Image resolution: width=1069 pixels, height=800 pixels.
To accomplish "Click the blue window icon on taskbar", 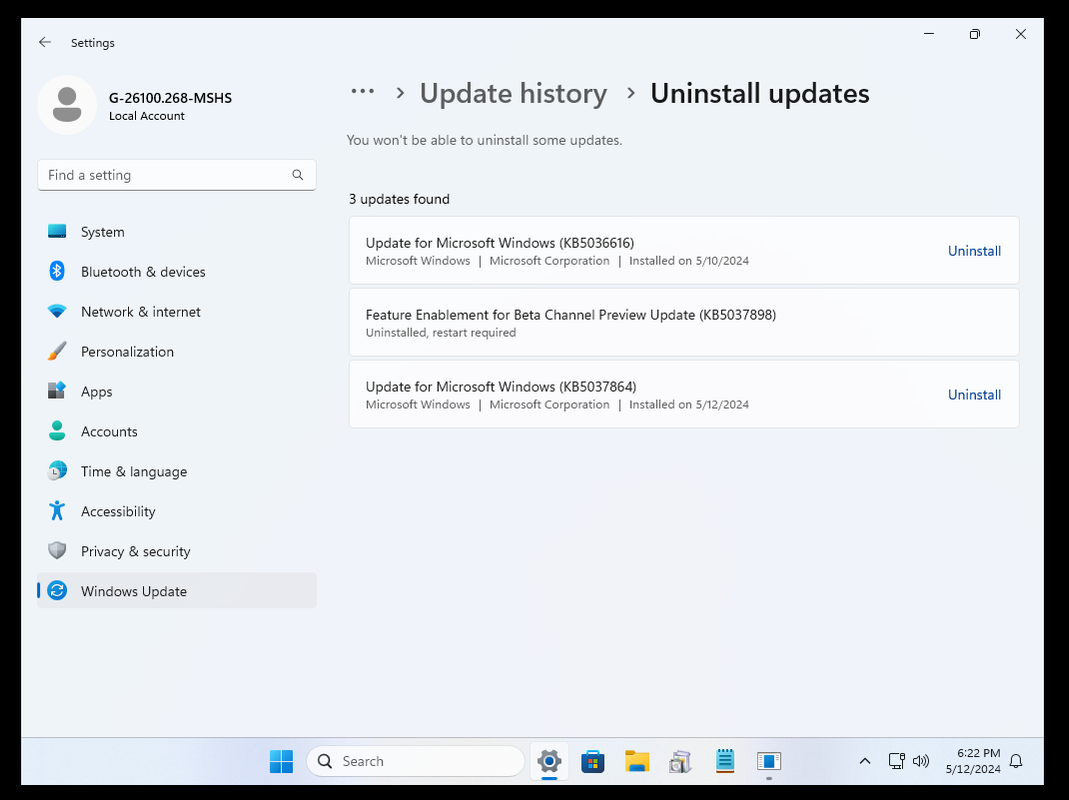I will pos(768,761).
